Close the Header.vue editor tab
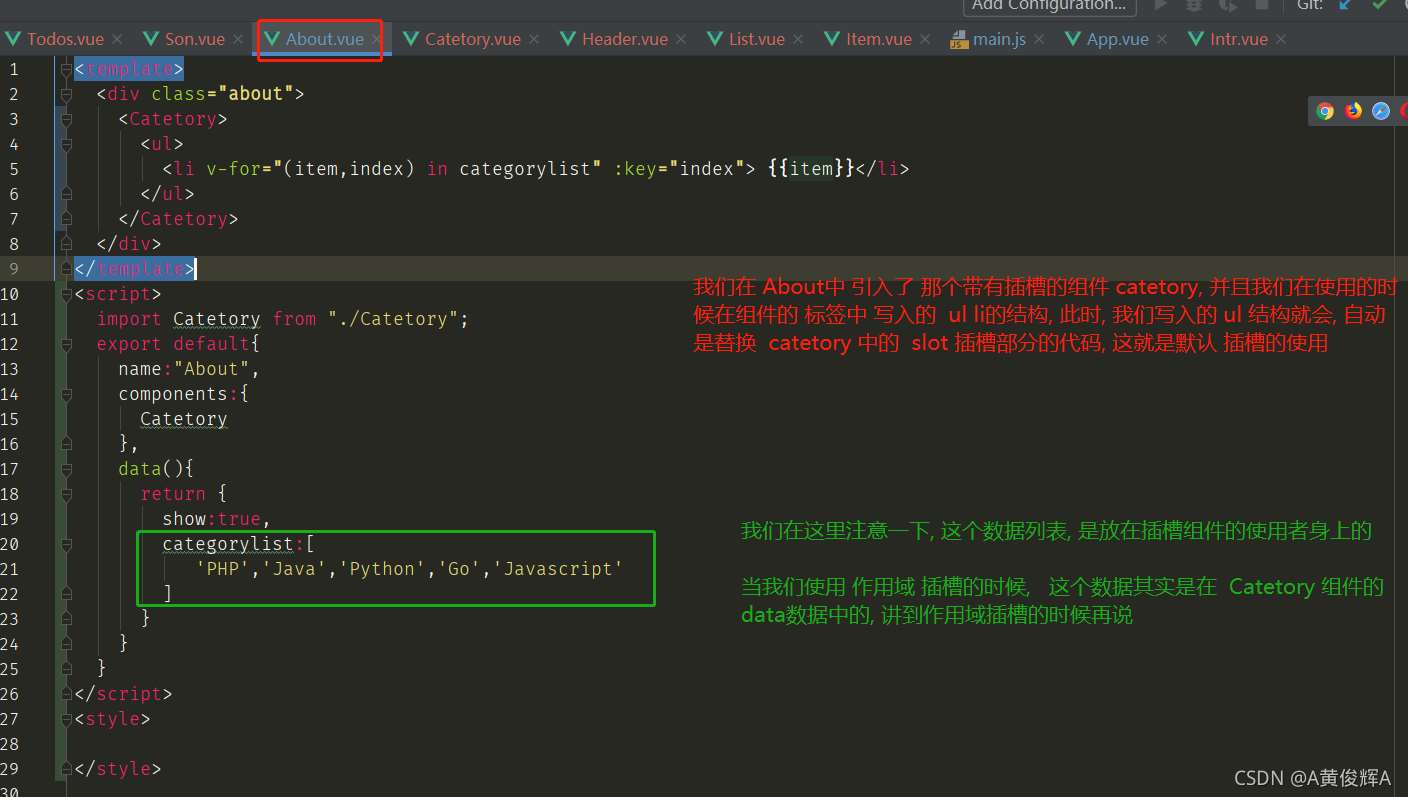 coord(681,39)
